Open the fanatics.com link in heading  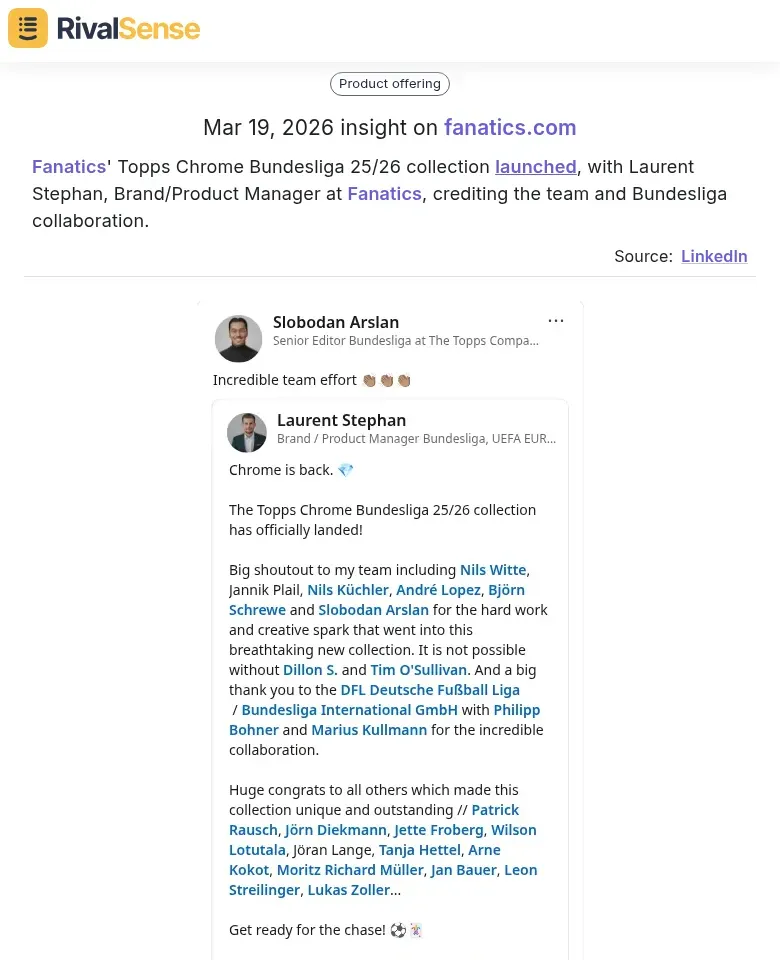[x=510, y=128]
